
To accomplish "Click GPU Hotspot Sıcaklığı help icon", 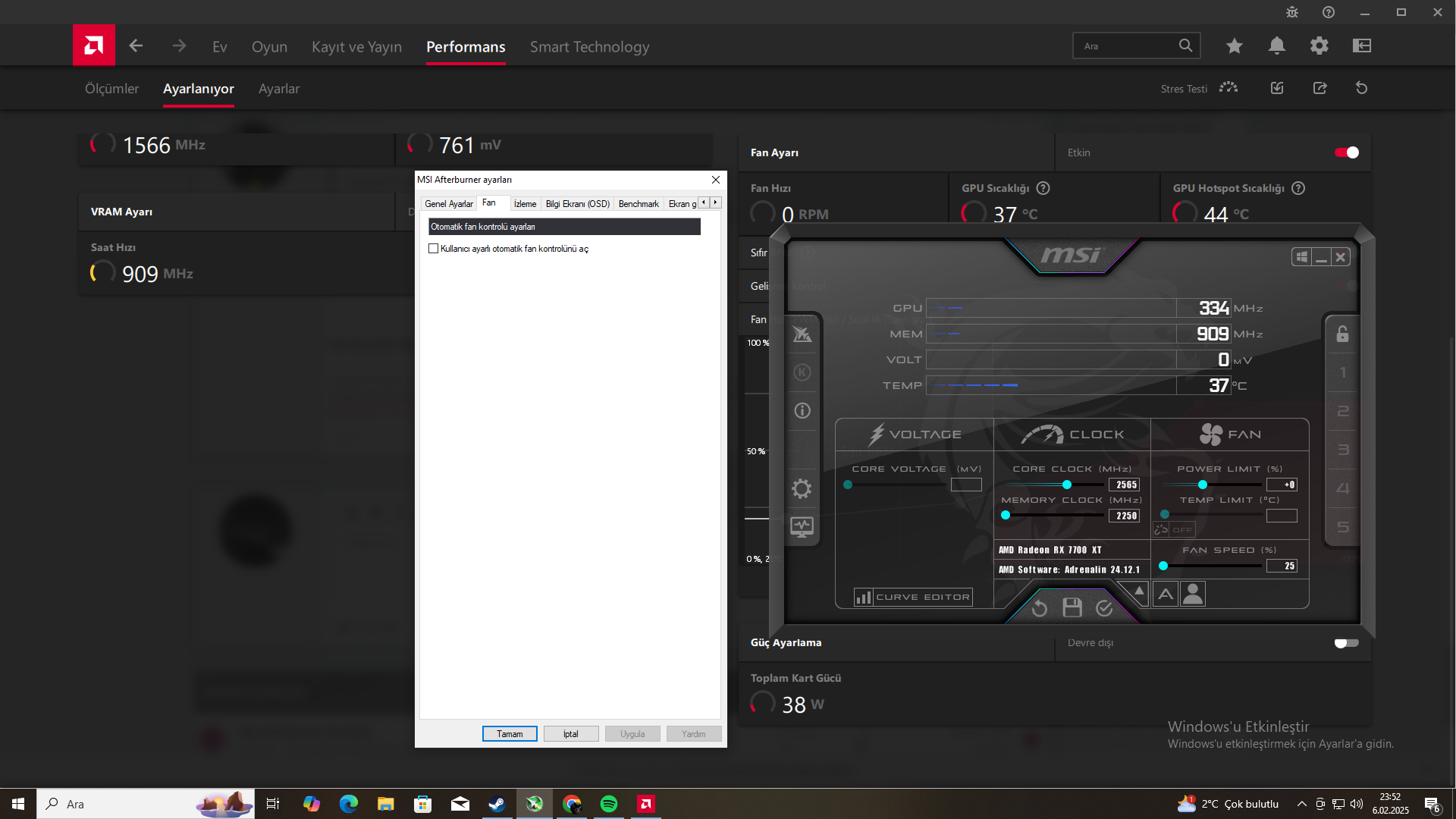I will coord(1298,188).
